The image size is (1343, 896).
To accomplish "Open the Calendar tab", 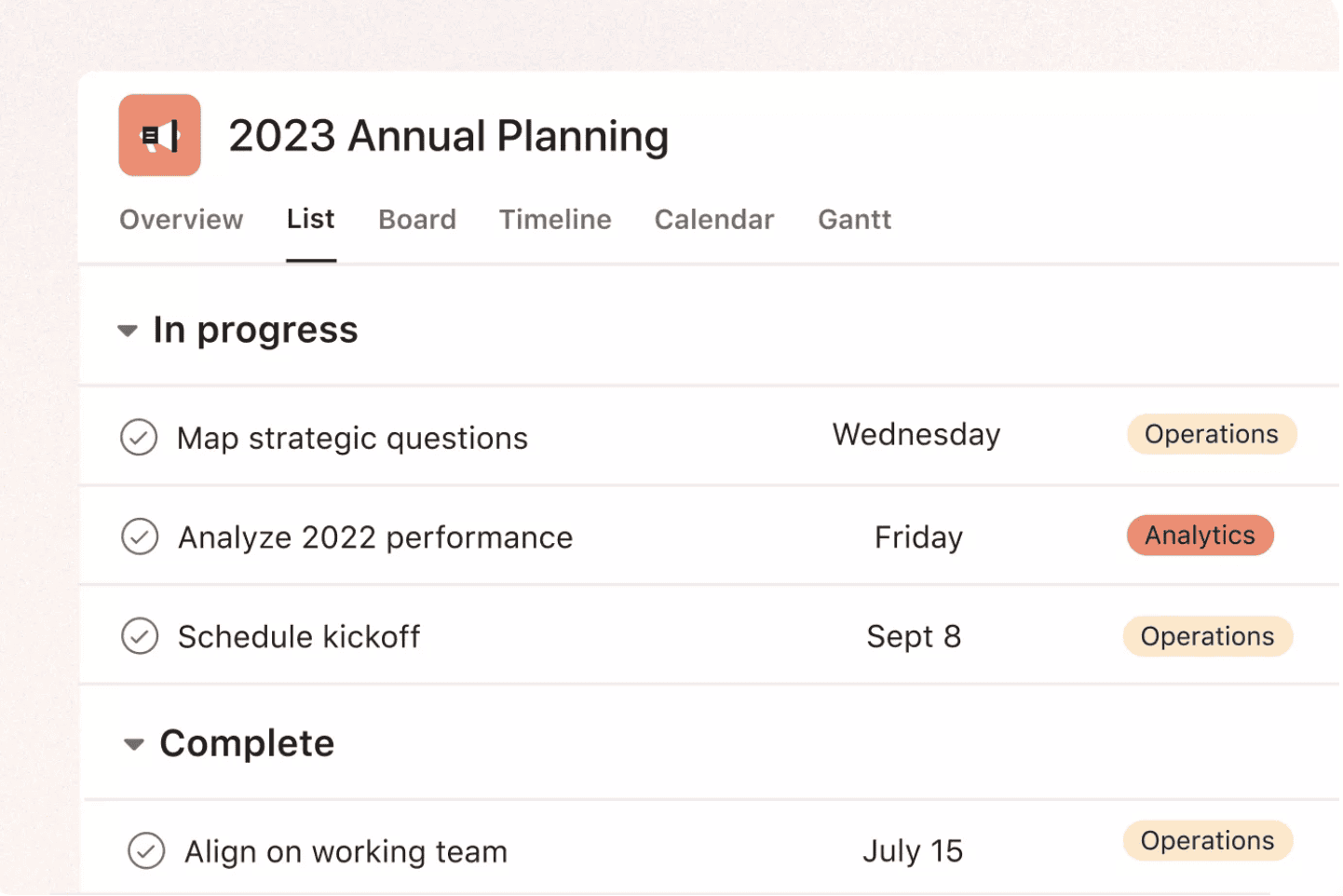I will click(713, 220).
